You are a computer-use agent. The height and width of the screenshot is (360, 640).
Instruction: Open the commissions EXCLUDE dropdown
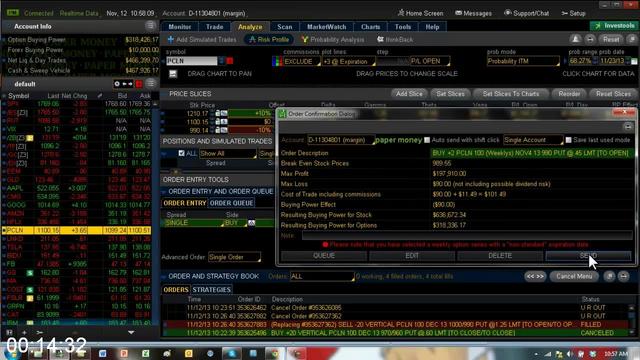pyautogui.click(x=302, y=61)
